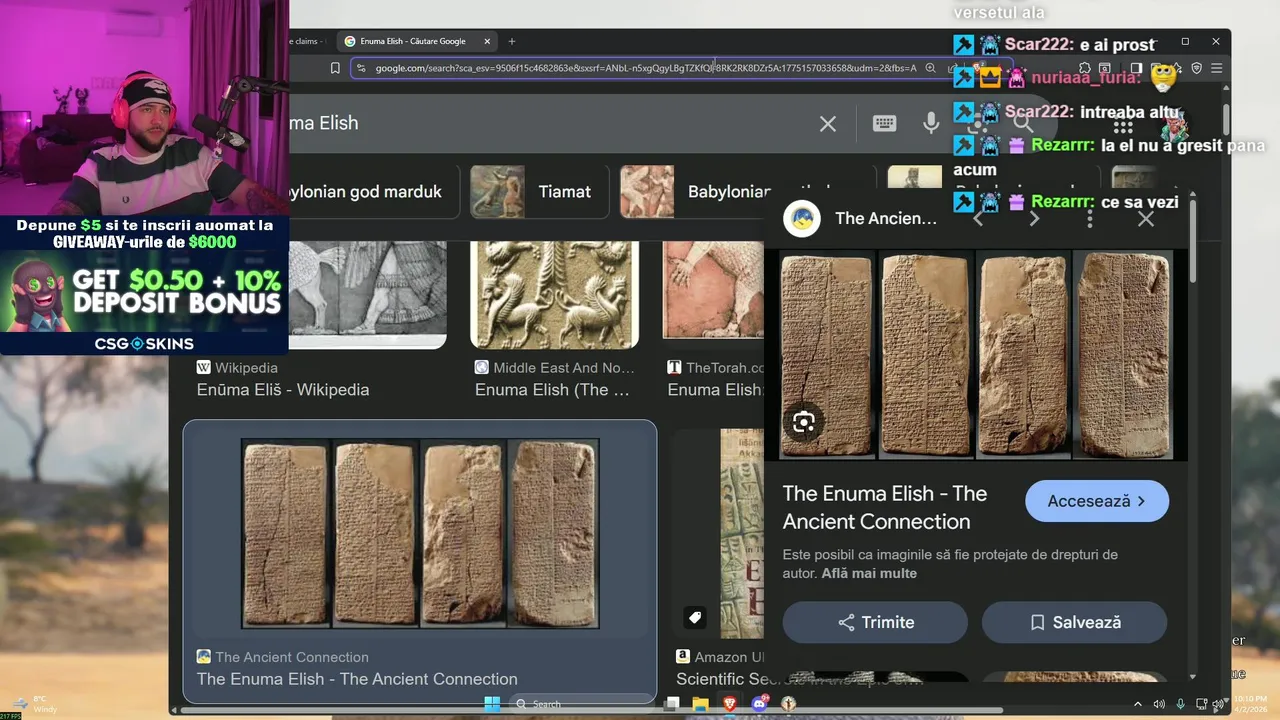Click the taskbar Search box
This screenshot has width=1280, height=720.
584,704
